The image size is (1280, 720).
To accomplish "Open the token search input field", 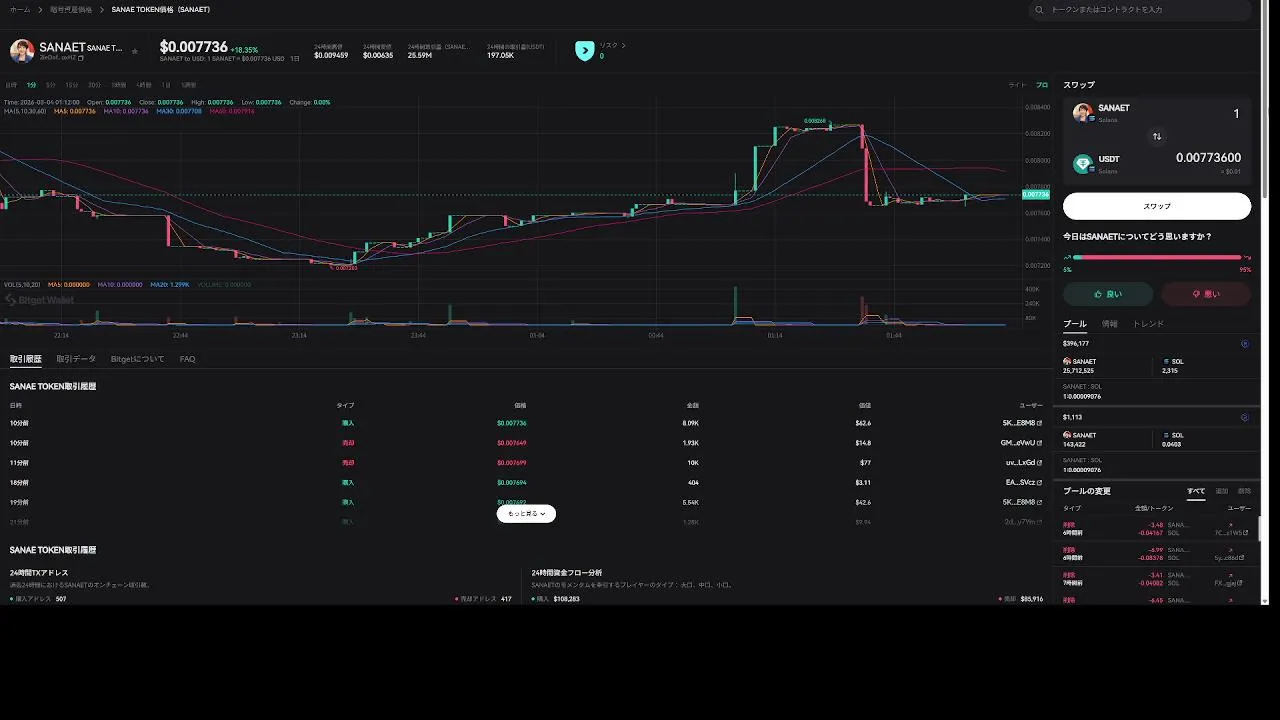I will click(1140, 10).
